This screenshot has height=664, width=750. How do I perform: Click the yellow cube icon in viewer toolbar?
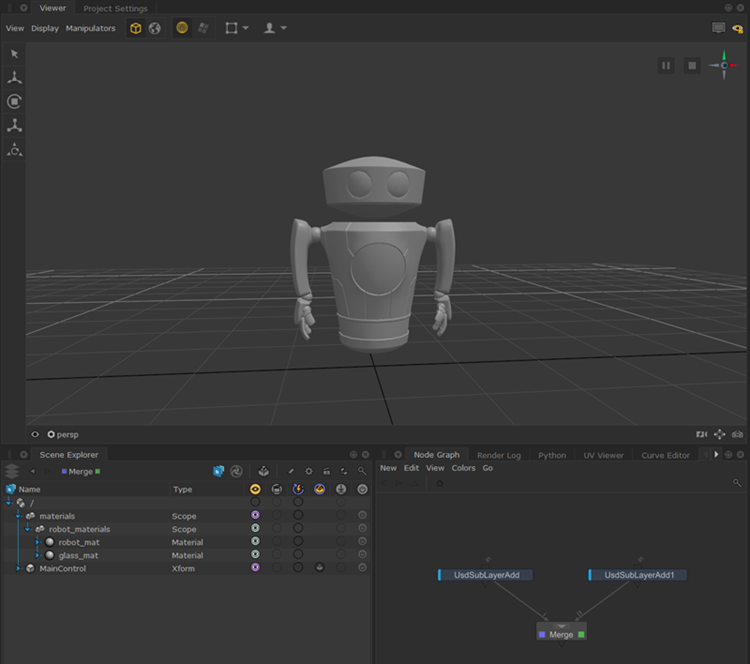tap(136, 28)
